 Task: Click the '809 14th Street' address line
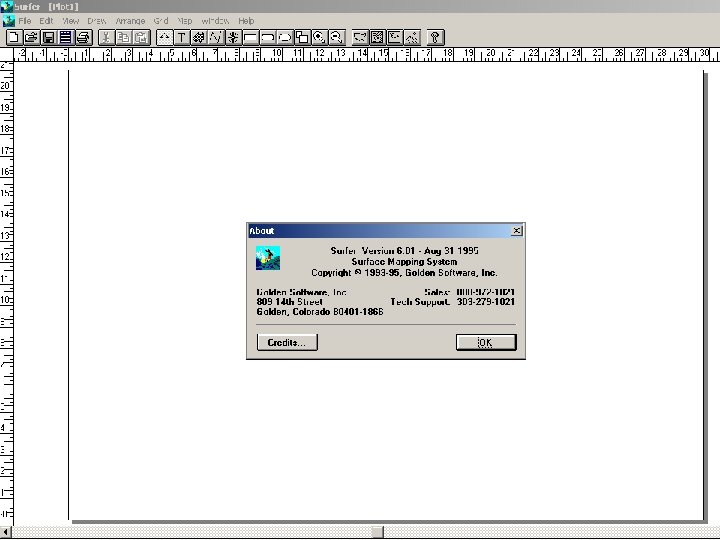pyautogui.click(x=289, y=302)
